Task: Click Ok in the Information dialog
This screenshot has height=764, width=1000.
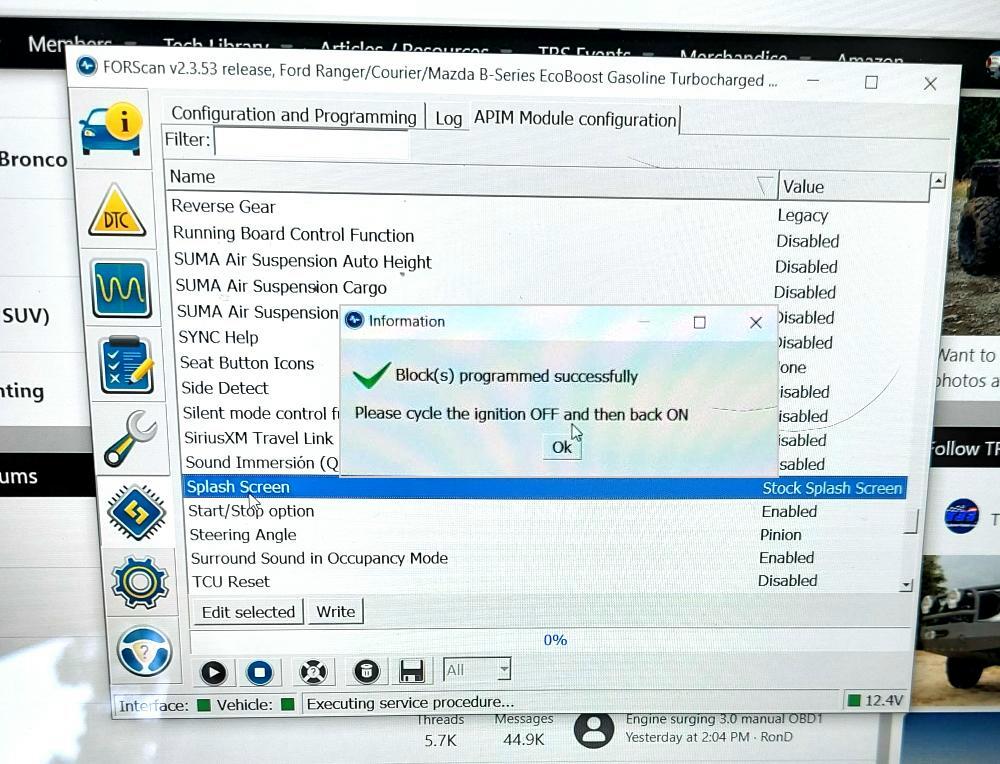Action: point(562,447)
